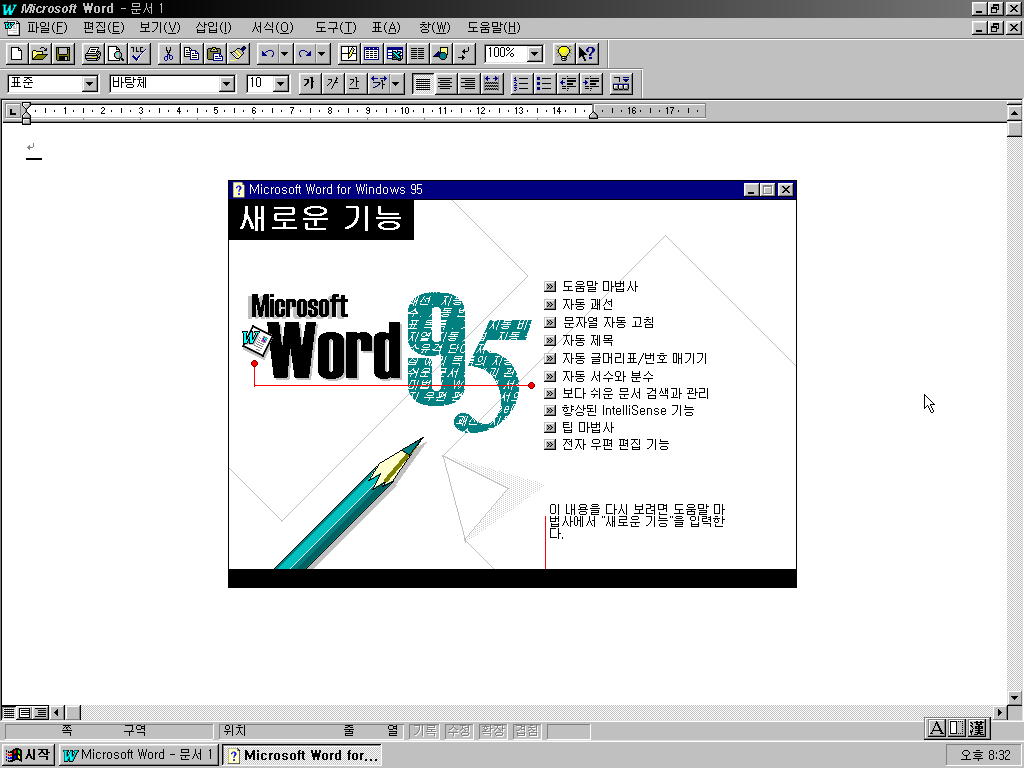The height and width of the screenshot is (768, 1024).
Task: Toggle underline with the underlined 가 button
Action: (x=355, y=84)
